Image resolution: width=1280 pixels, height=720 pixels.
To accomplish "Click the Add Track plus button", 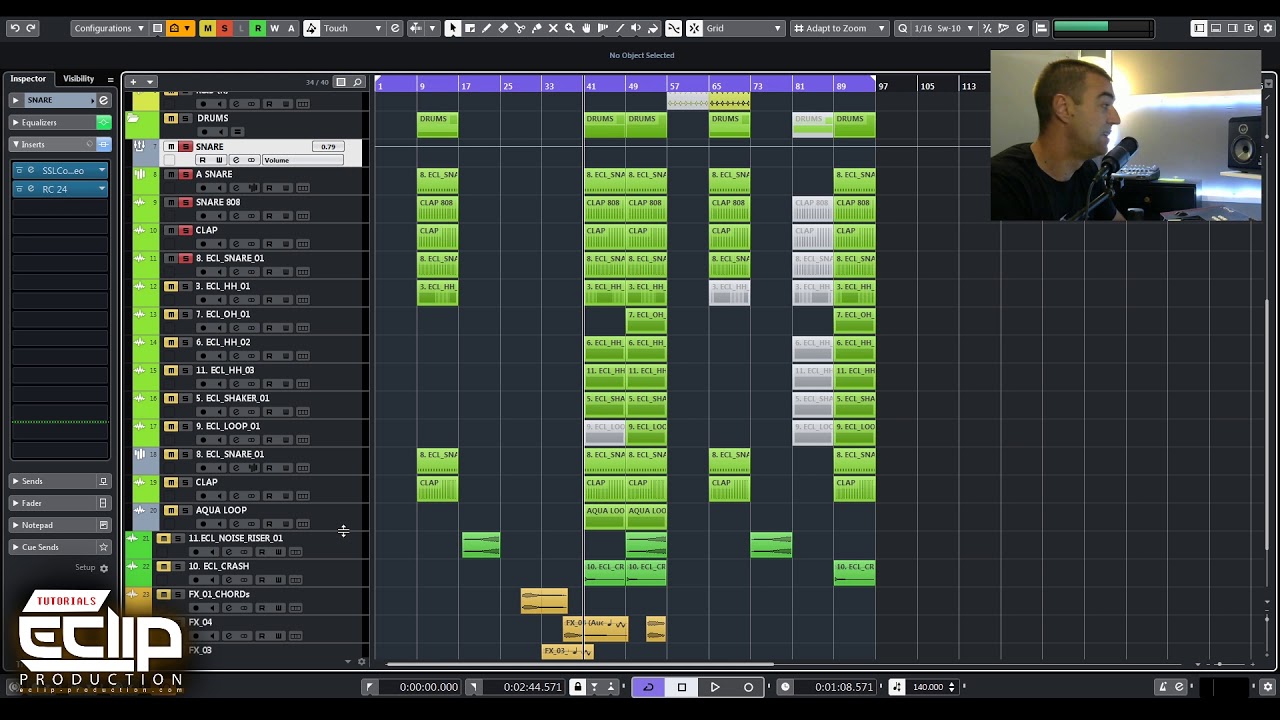I will click(133, 82).
